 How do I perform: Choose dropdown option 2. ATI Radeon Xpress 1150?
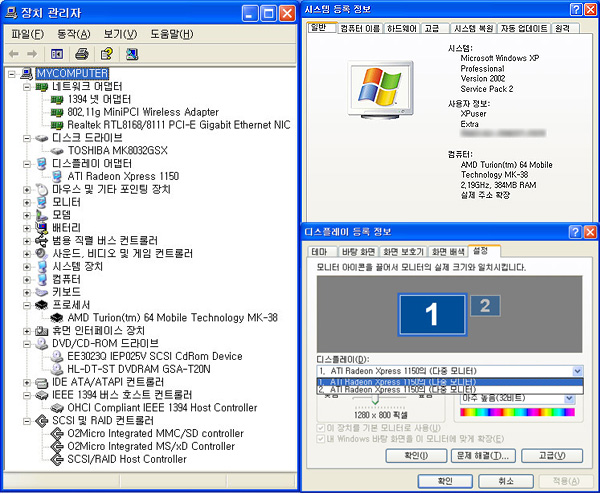point(450,390)
